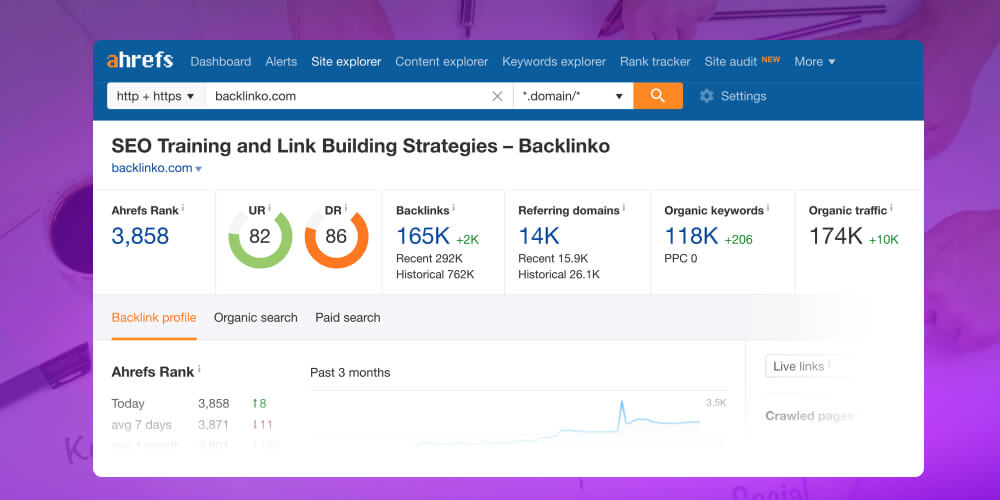Open Keywords explorer from the top menu
The image size is (1000, 500).
554,61
